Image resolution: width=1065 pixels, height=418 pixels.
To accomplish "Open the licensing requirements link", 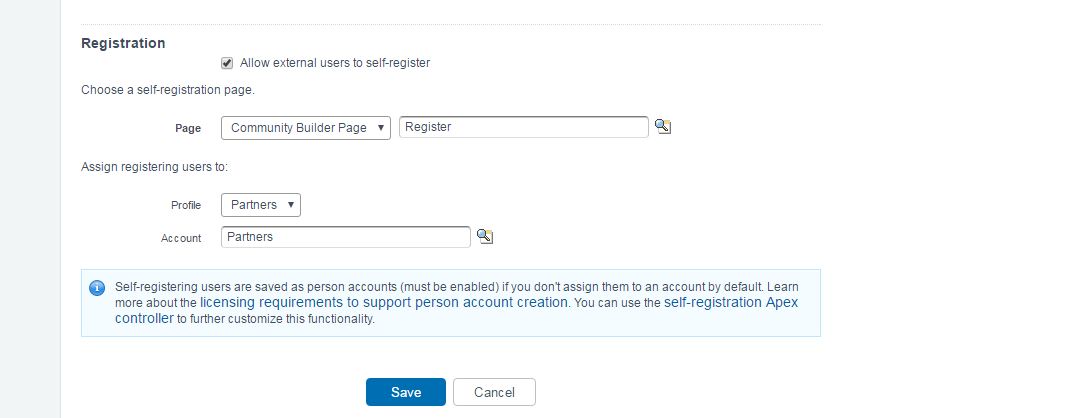I will [x=384, y=302].
